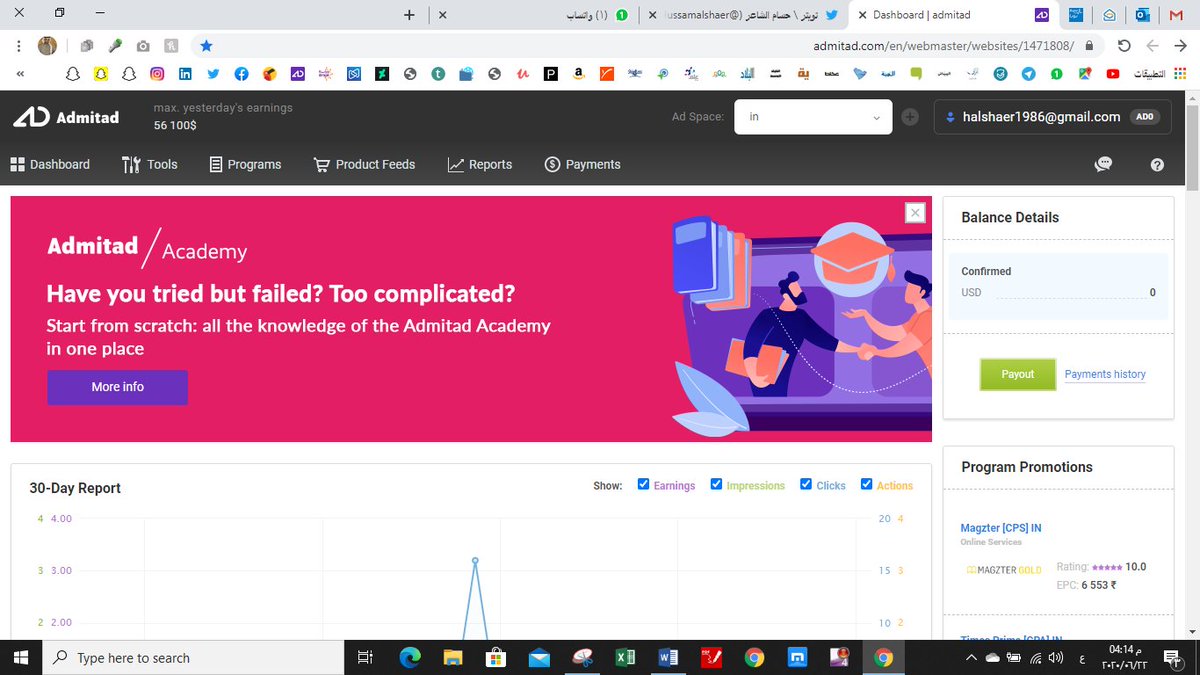Toggle the Clicks checkbox
The width and height of the screenshot is (1200, 675).
click(x=806, y=484)
